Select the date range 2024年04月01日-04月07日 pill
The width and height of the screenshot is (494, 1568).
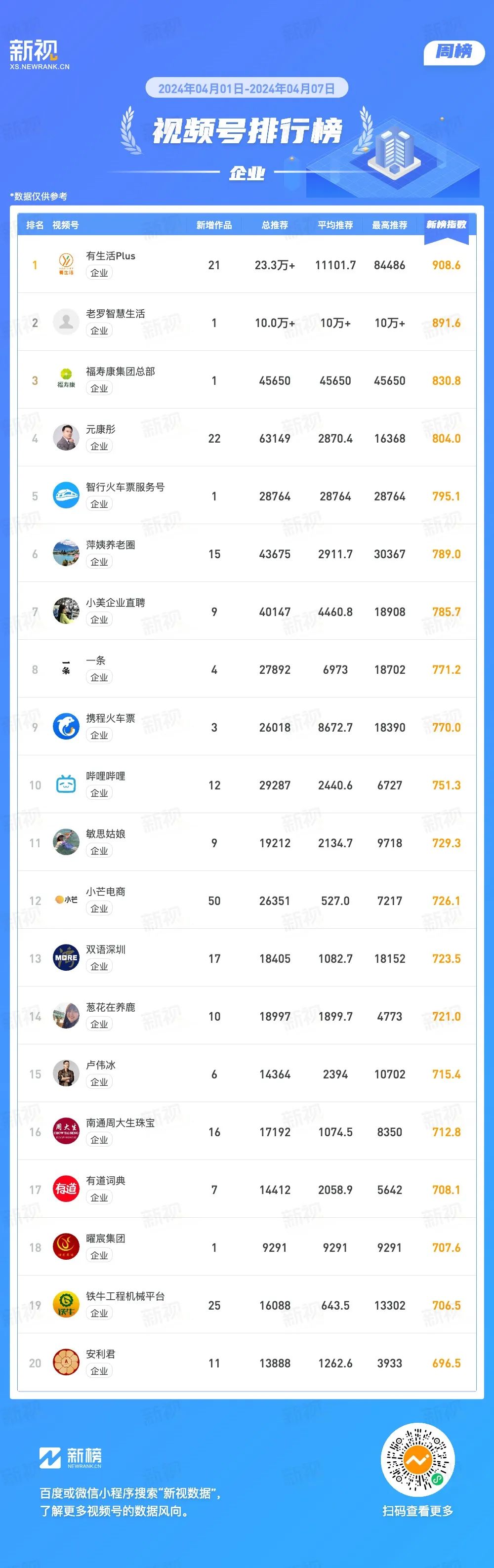tap(247, 88)
